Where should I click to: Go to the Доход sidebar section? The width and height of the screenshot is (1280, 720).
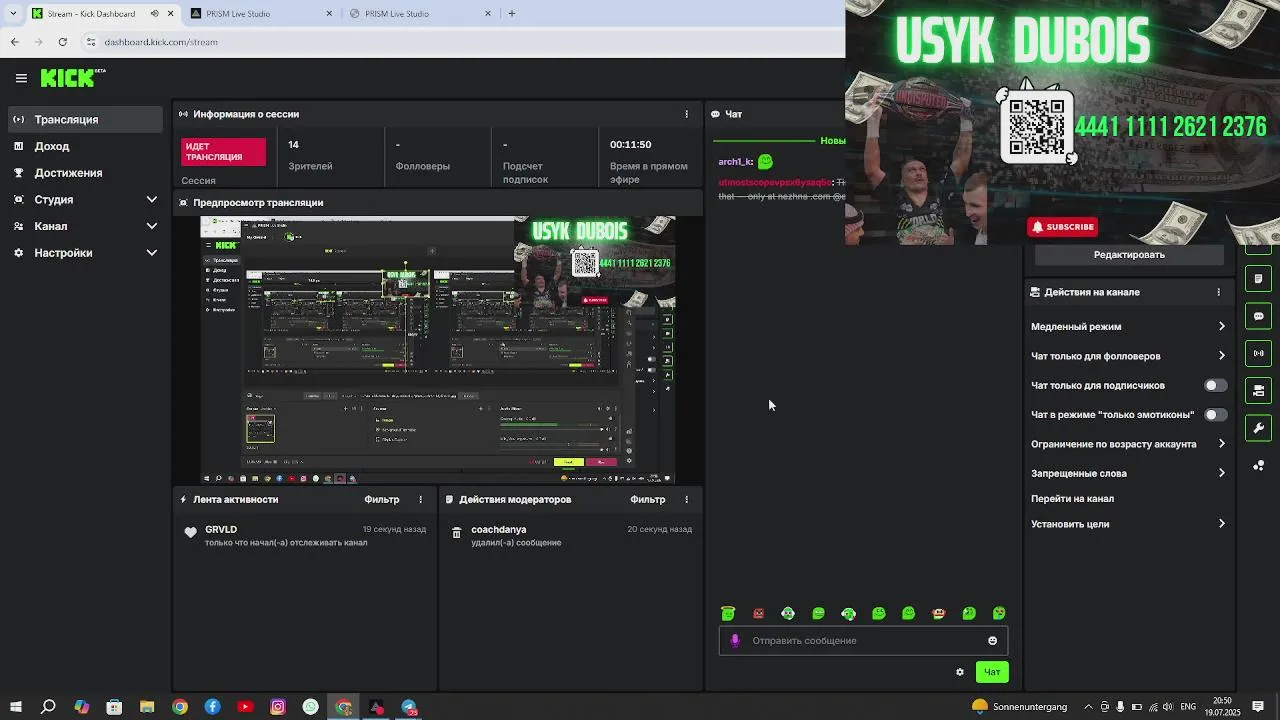(83, 146)
